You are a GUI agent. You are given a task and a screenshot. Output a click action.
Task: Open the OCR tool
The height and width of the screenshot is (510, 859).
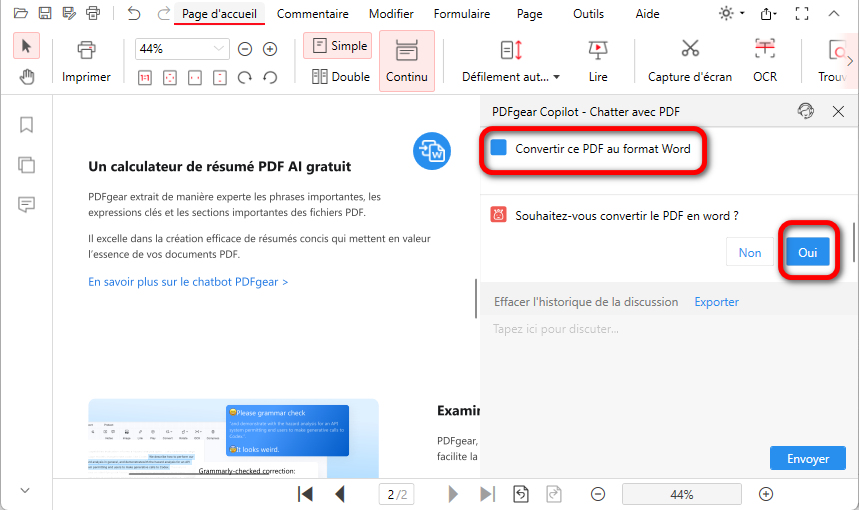pyautogui.click(x=764, y=50)
